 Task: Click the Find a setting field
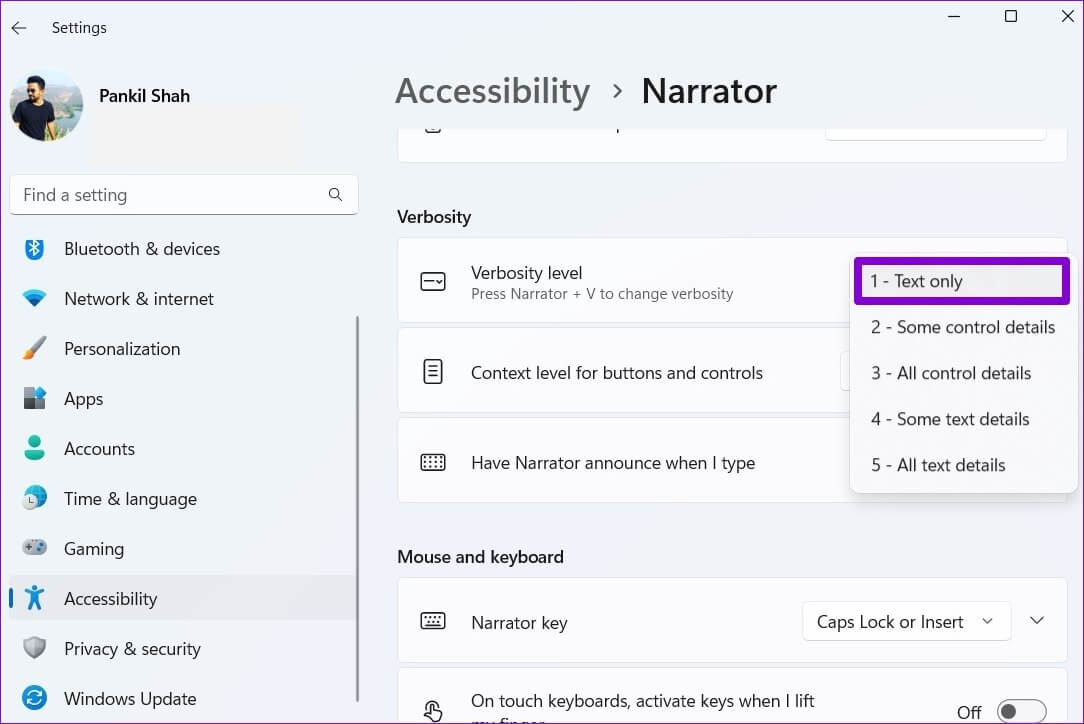(x=184, y=195)
